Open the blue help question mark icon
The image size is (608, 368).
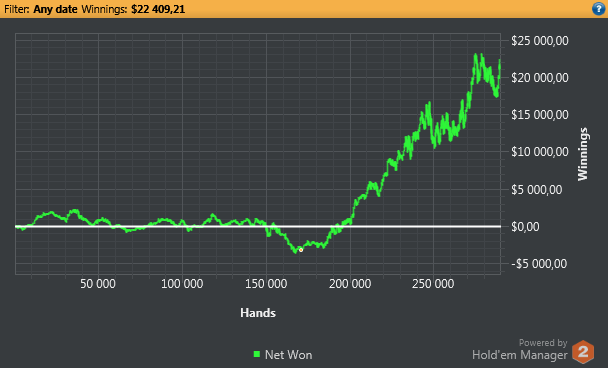pyautogui.click(x=598, y=9)
